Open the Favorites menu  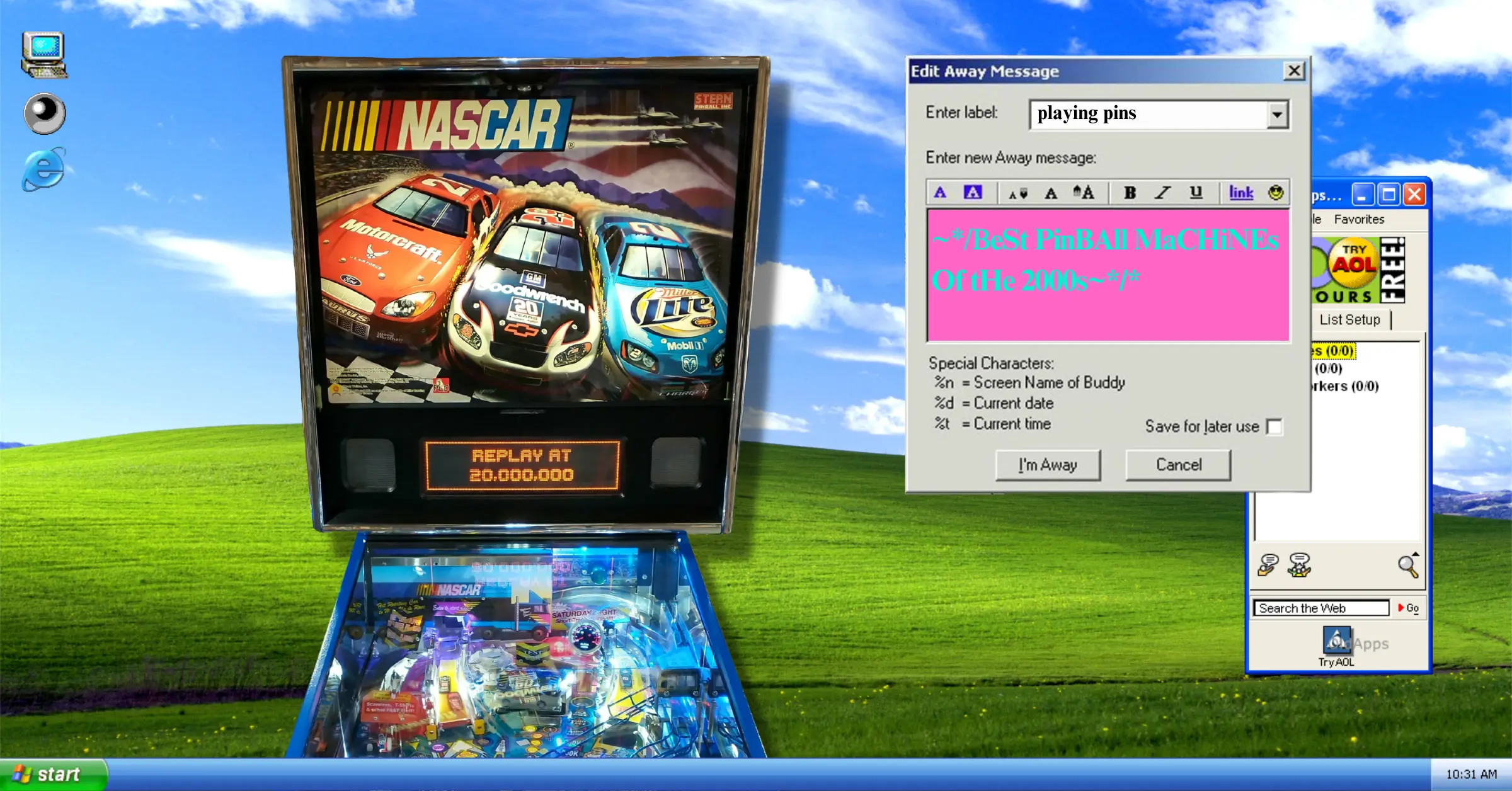tap(1358, 219)
